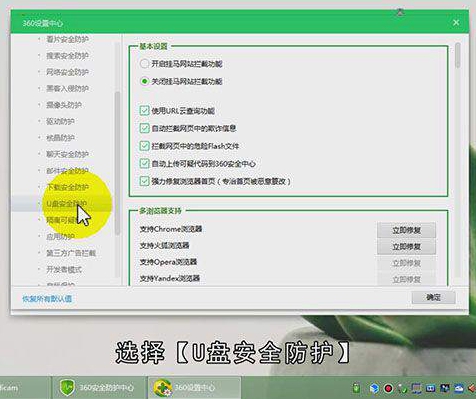Select 开发者模式 in sidebar
The width and height of the screenshot is (476, 399).
(64, 269)
